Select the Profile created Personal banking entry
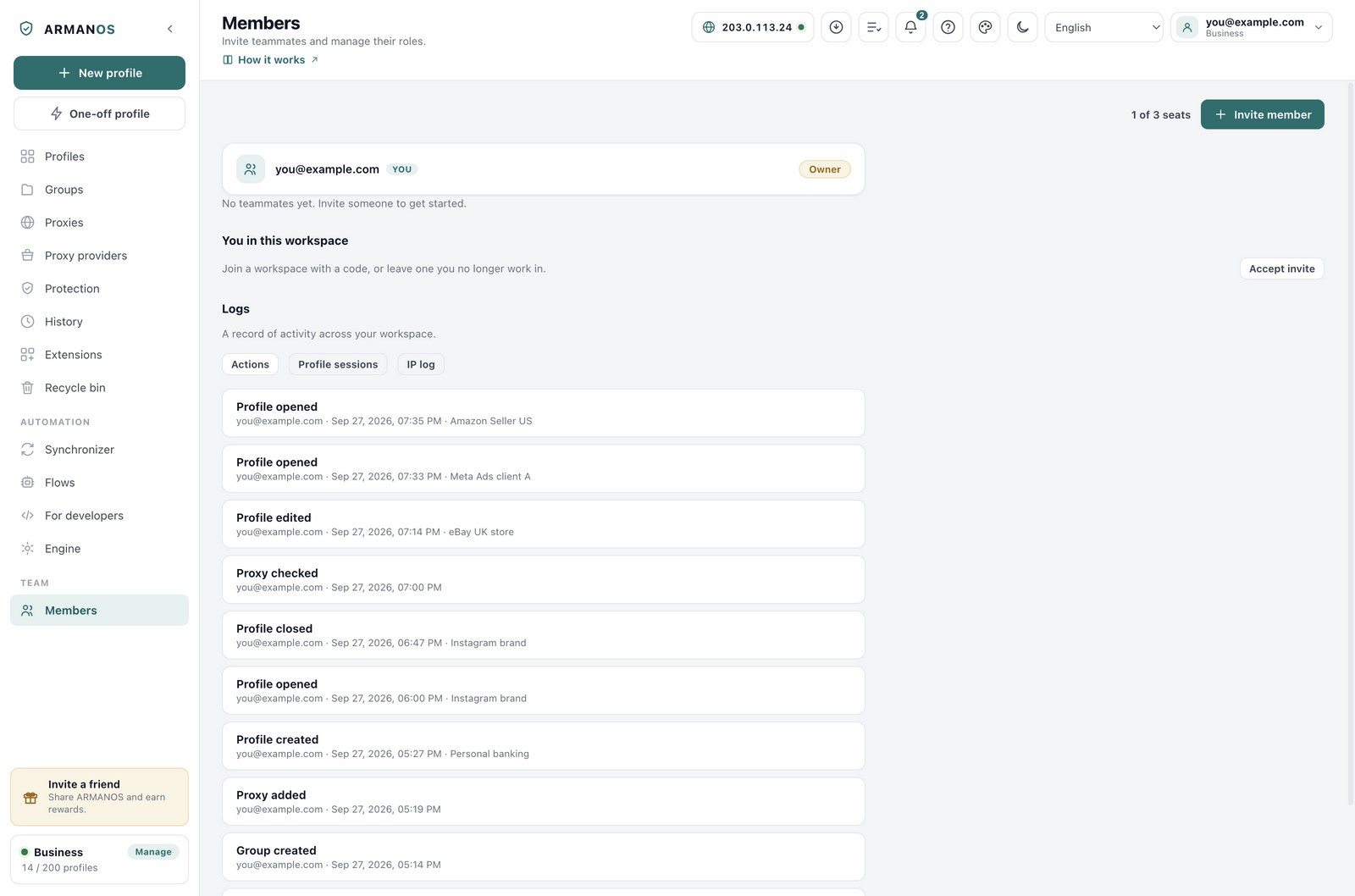This screenshot has height=896, width=1355. 543,746
